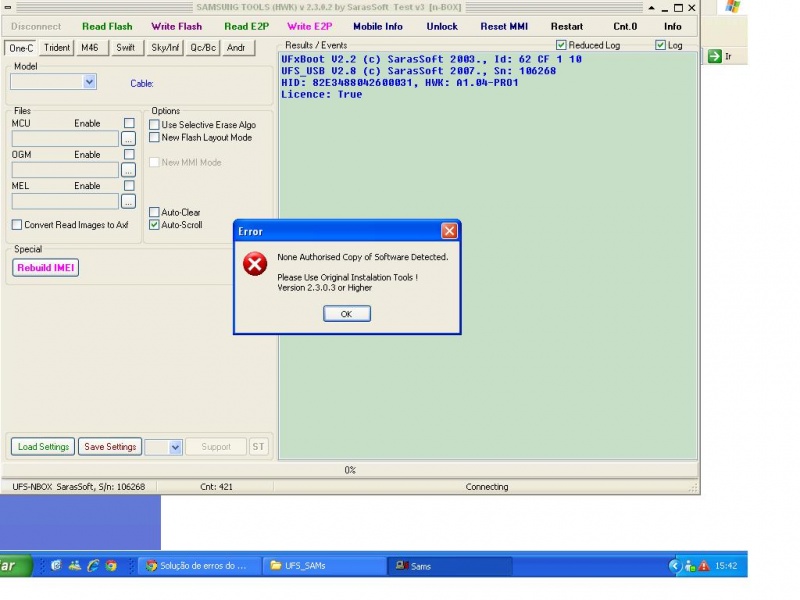Switch to the Qc/Bc tab
800x600 pixels.
pos(203,48)
